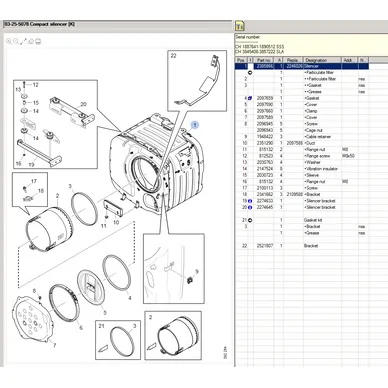The image size is (388, 388).
Task: Click the N column header
Action: tap(363, 60)
